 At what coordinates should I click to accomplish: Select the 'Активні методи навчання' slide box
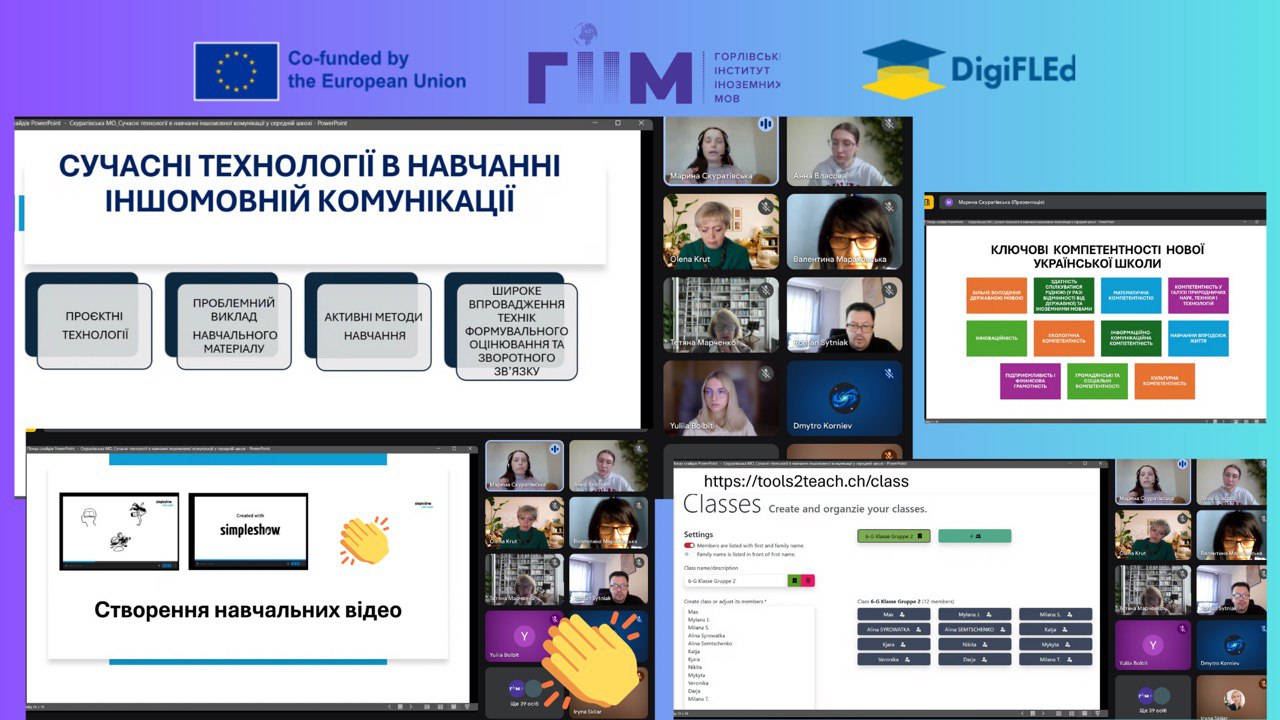[x=373, y=325]
